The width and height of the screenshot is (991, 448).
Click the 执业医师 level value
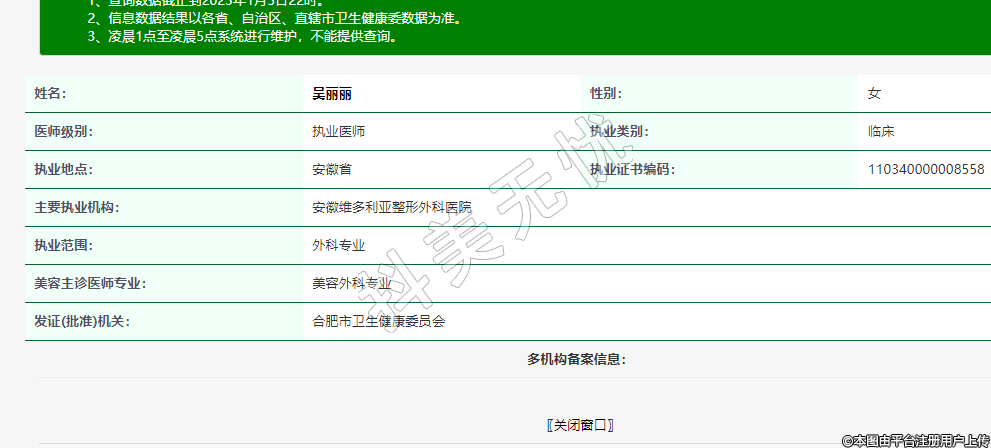click(x=338, y=131)
